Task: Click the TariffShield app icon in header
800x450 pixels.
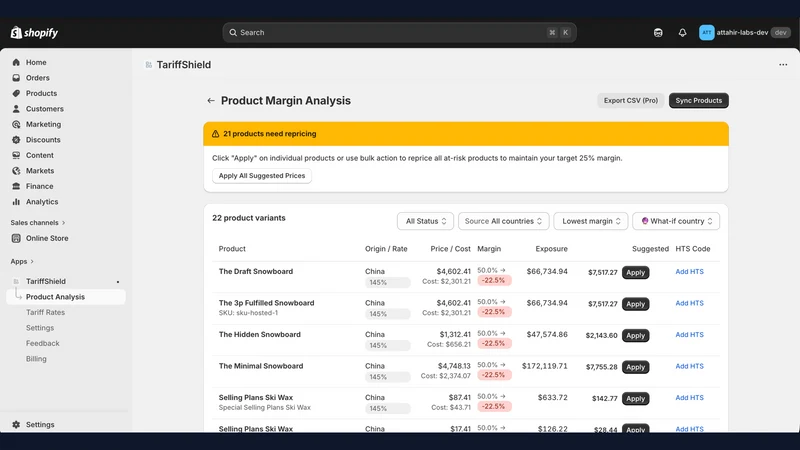Action: [148, 65]
